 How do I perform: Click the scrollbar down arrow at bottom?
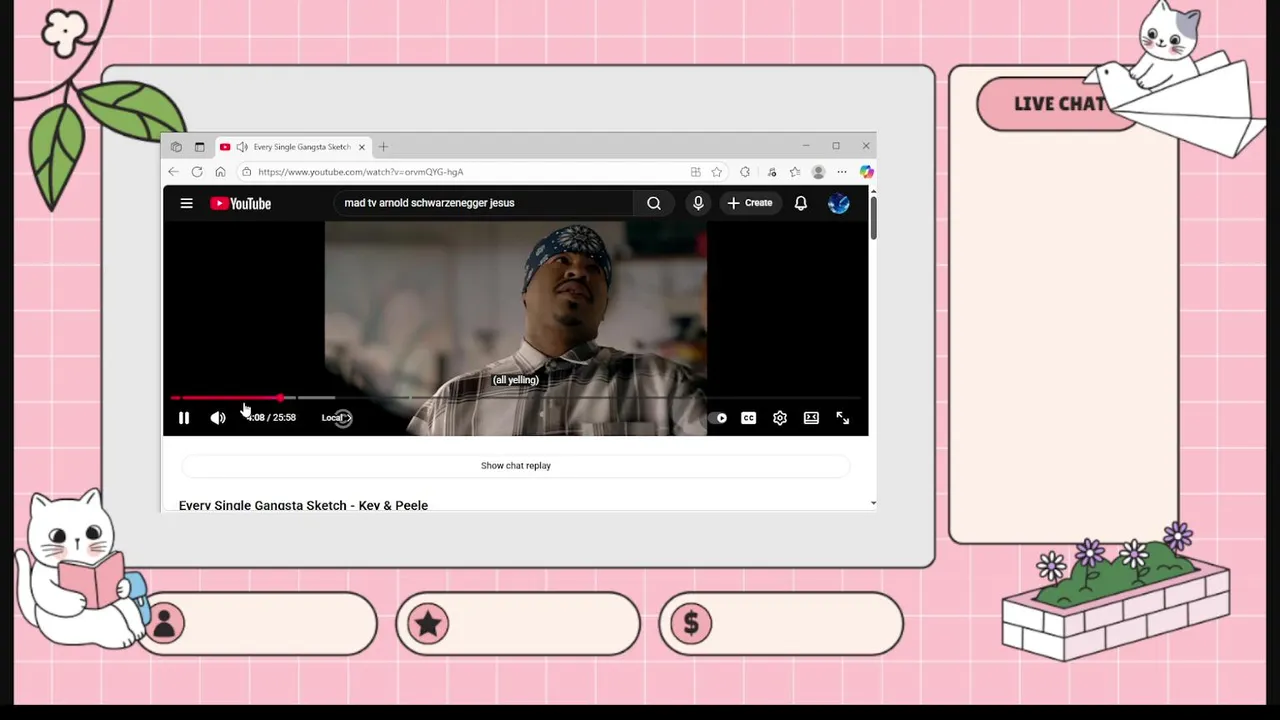(873, 503)
